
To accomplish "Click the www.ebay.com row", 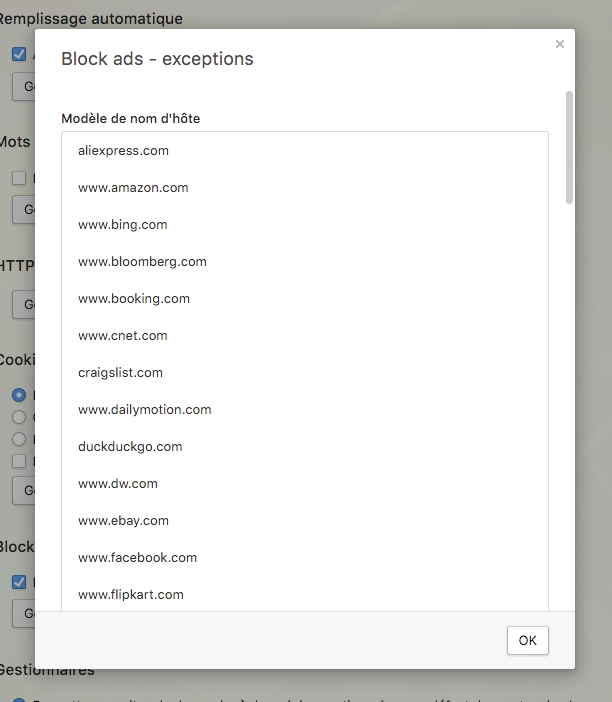I will pos(305,521).
